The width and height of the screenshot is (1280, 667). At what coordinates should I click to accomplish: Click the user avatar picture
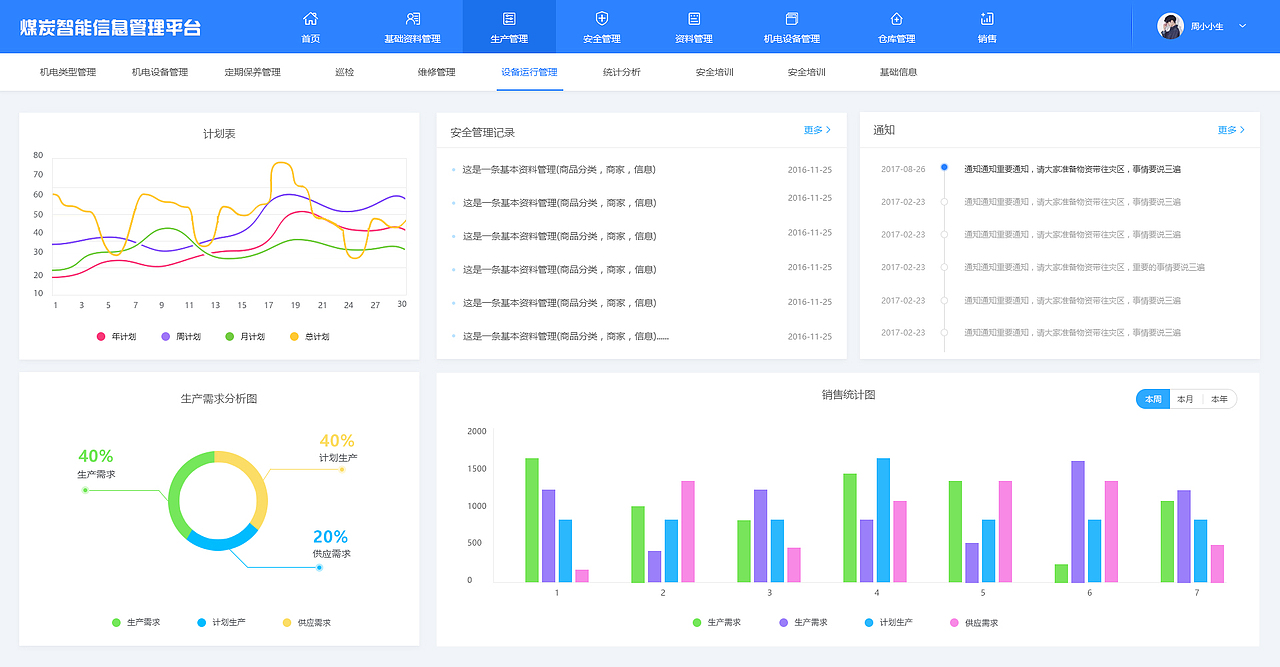[1170, 26]
